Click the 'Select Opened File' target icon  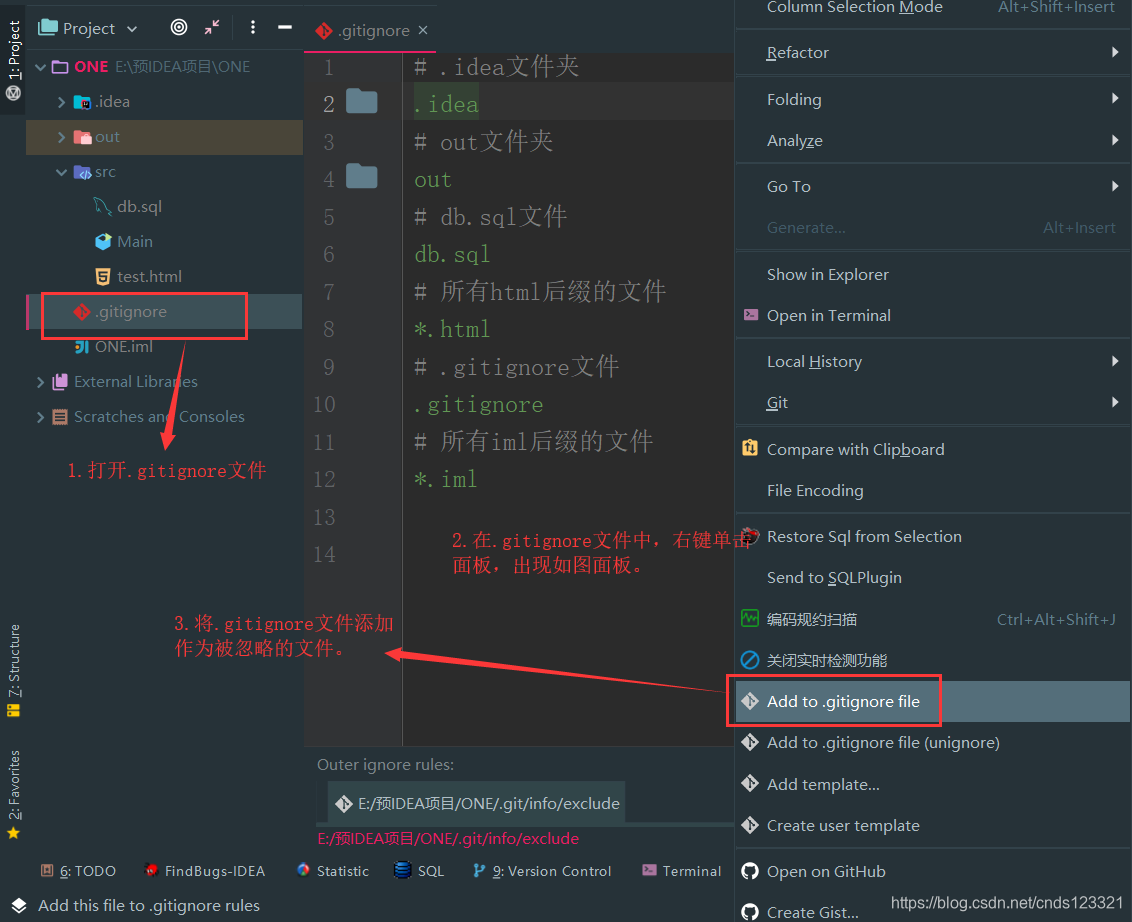coord(180,27)
